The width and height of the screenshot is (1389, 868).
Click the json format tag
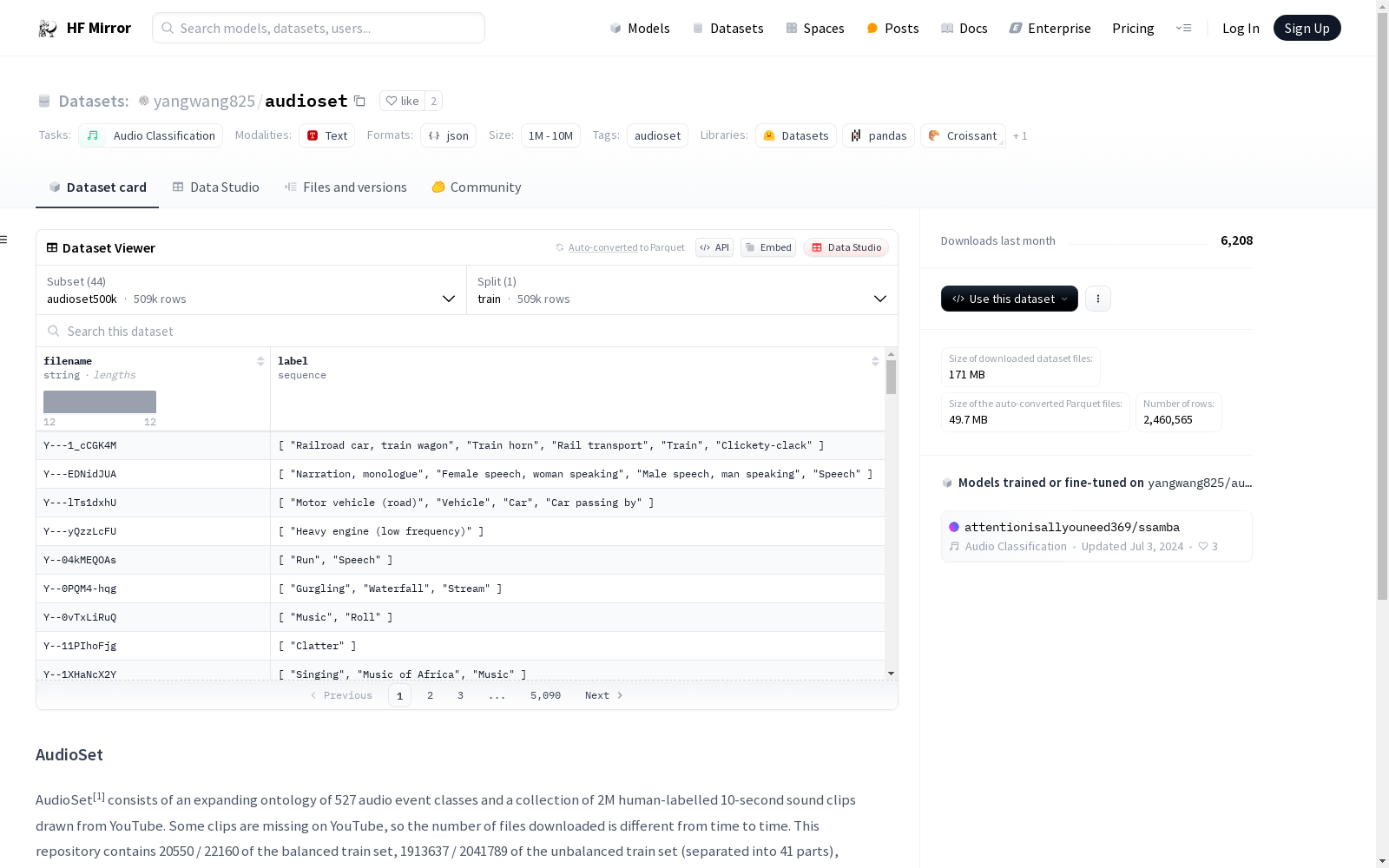(448, 135)
